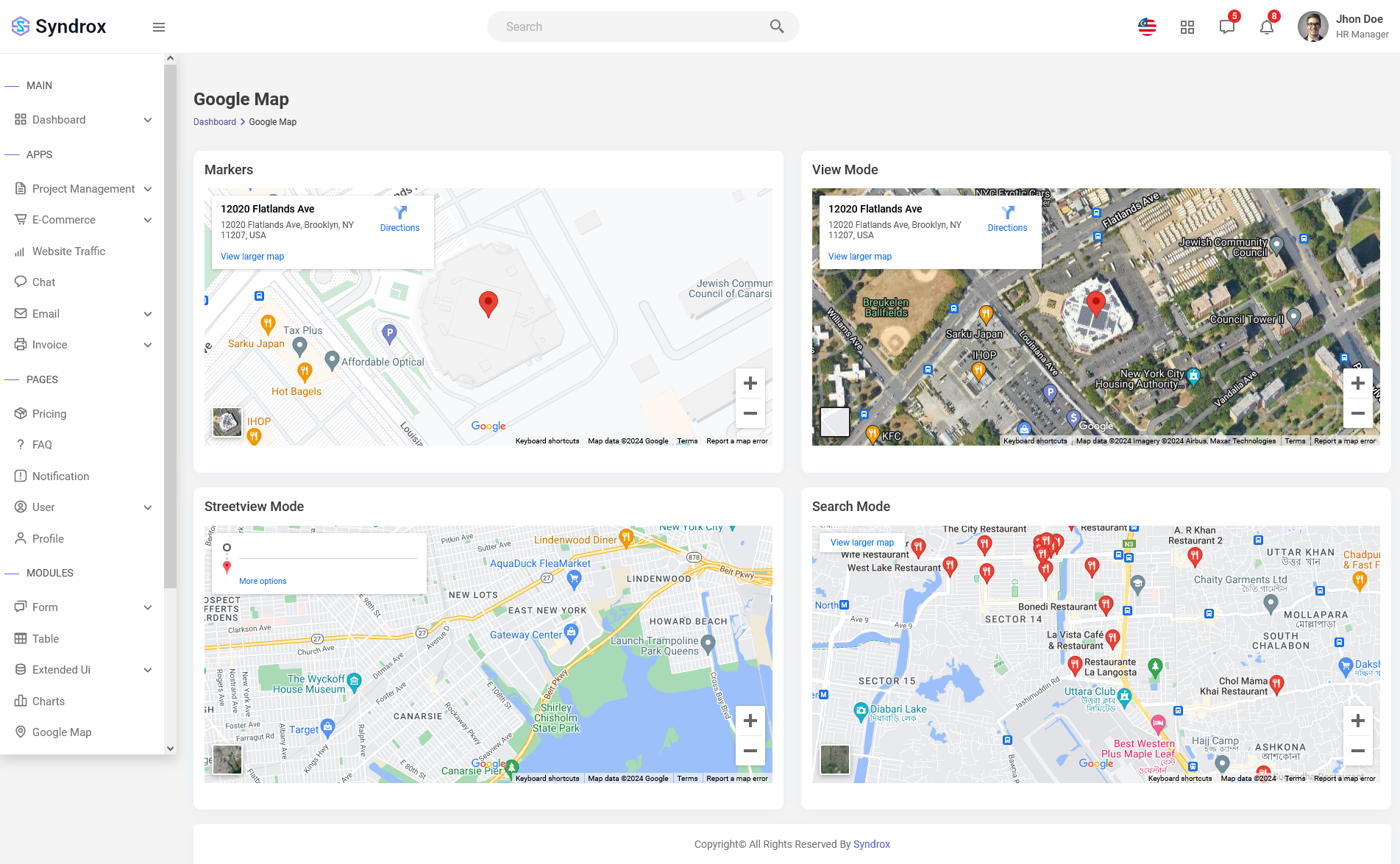
Task: Open the Syndrox footer link
Action: 872,844
